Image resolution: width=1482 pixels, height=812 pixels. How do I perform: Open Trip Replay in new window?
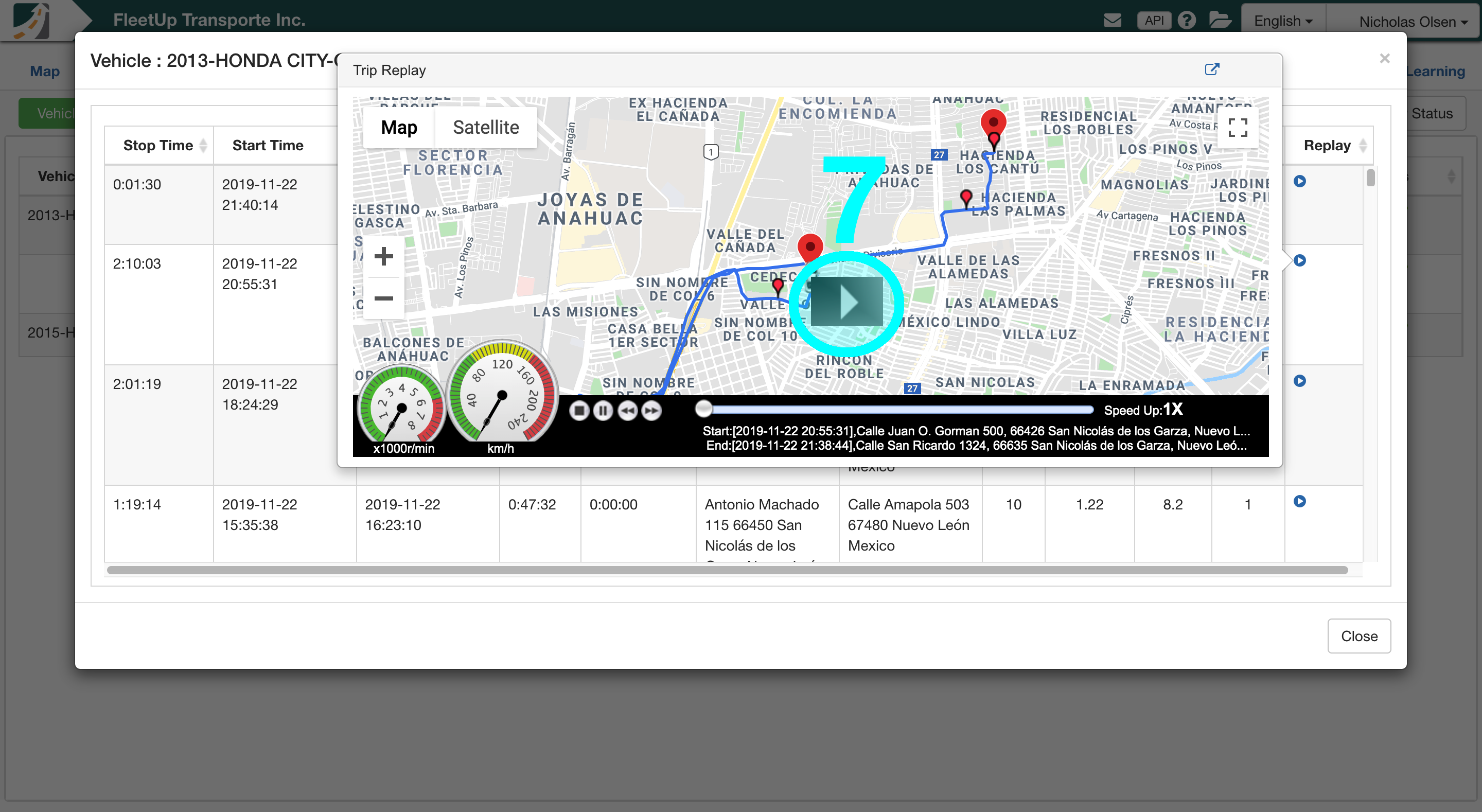click(x=1212, y=69)
